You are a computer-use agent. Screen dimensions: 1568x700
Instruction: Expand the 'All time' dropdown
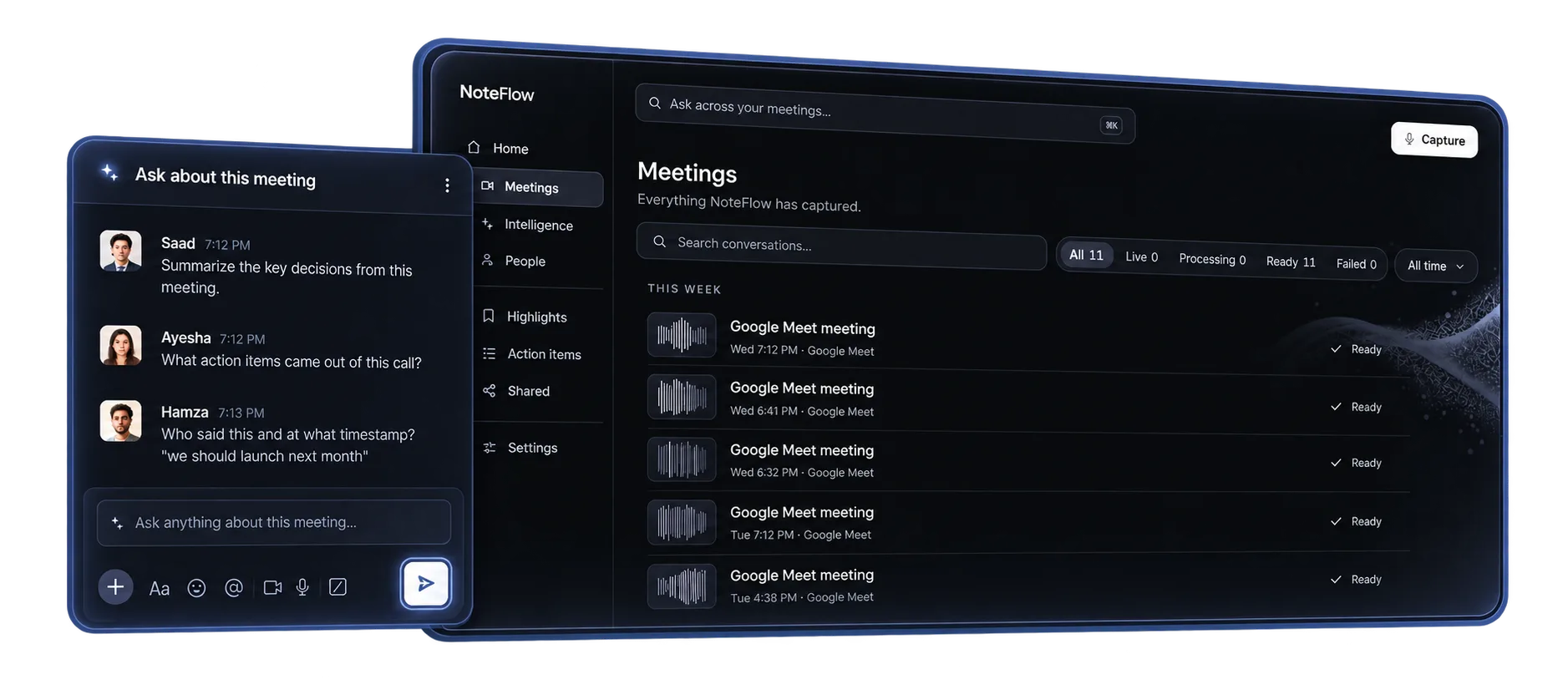pos(1436,266)
